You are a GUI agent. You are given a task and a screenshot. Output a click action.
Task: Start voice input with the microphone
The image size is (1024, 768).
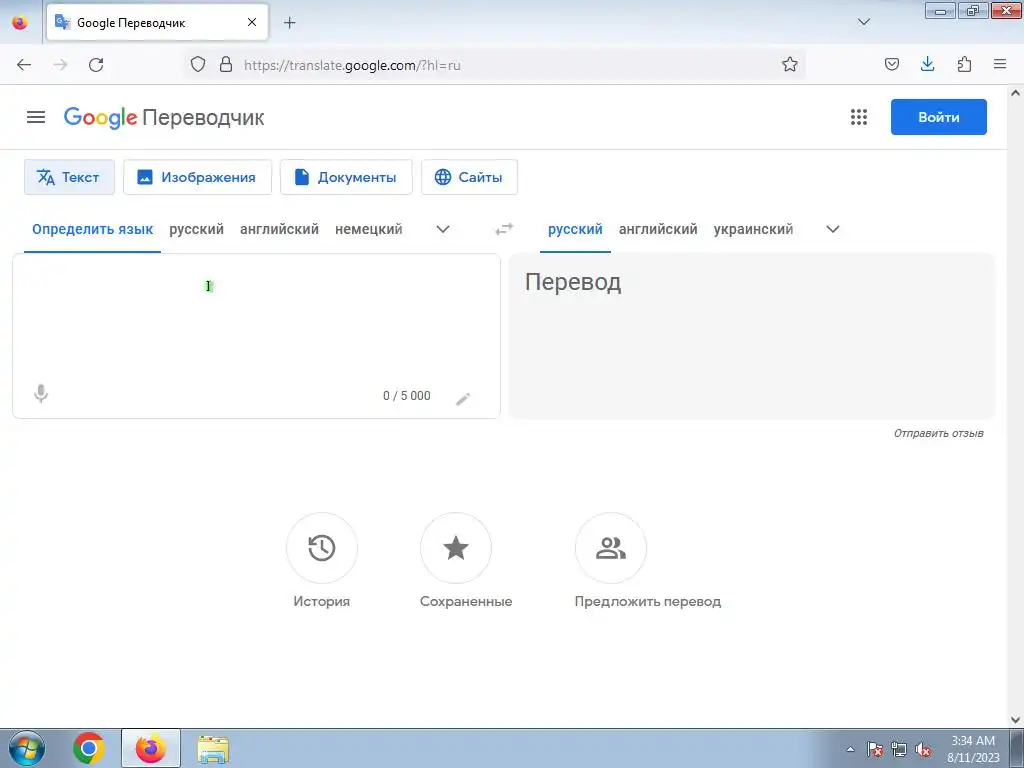40,394
